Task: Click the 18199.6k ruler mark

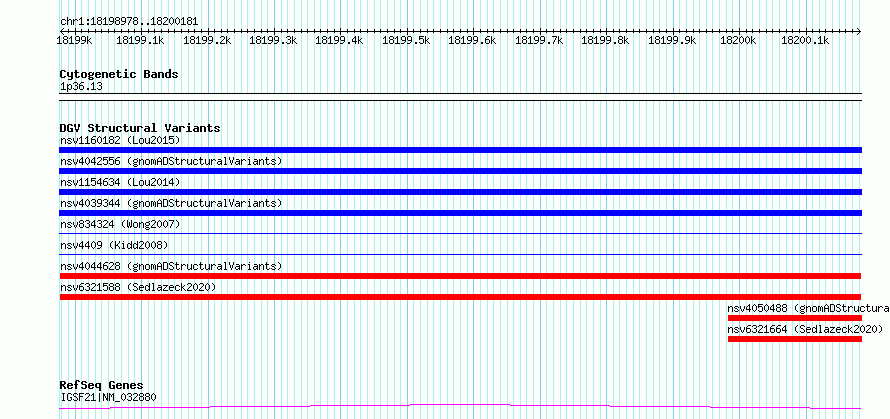Action: tap(473, 40)
